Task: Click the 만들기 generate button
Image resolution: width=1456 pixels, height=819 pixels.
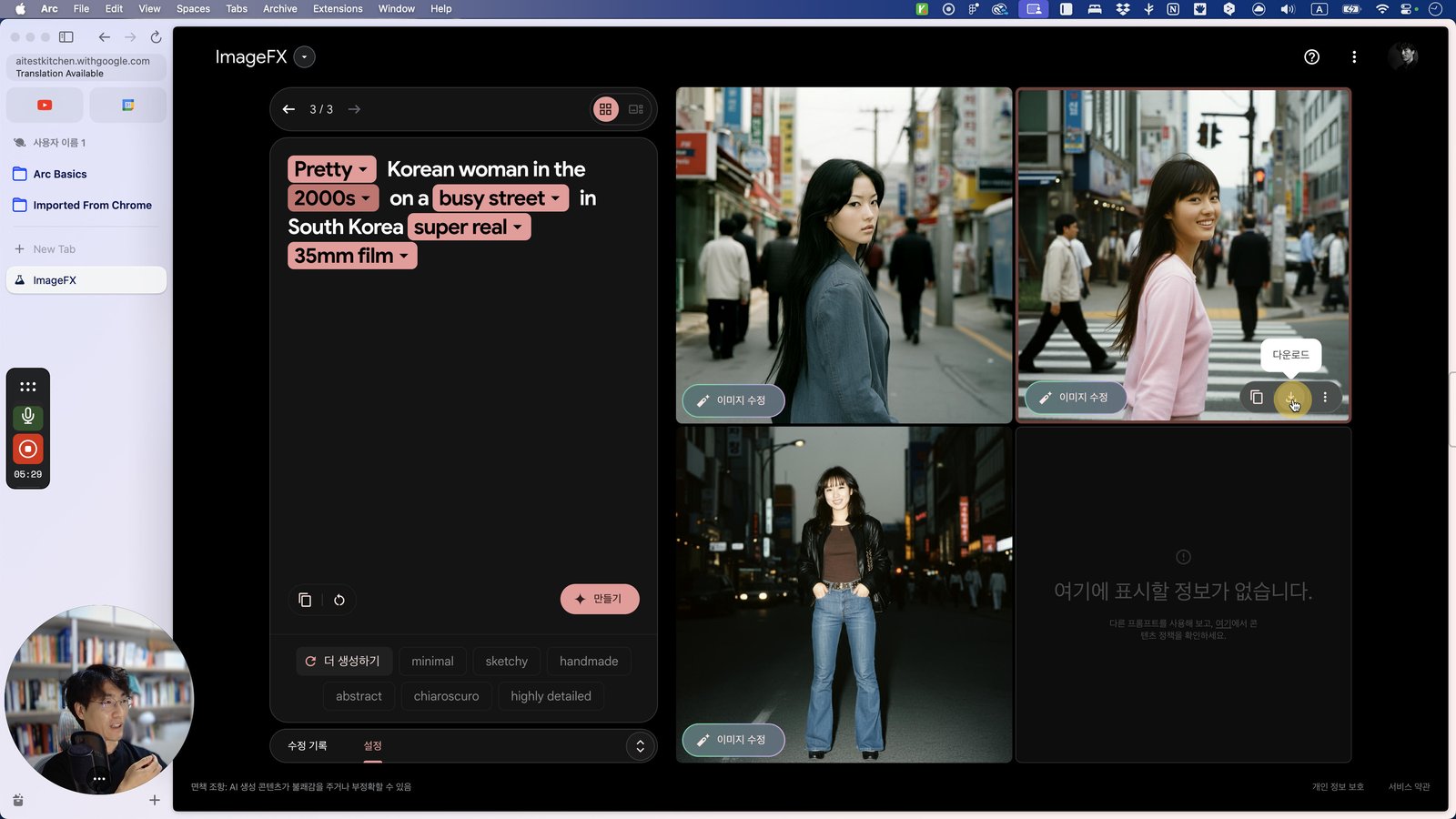Action: pyautogui.click(x=600, y=599)
